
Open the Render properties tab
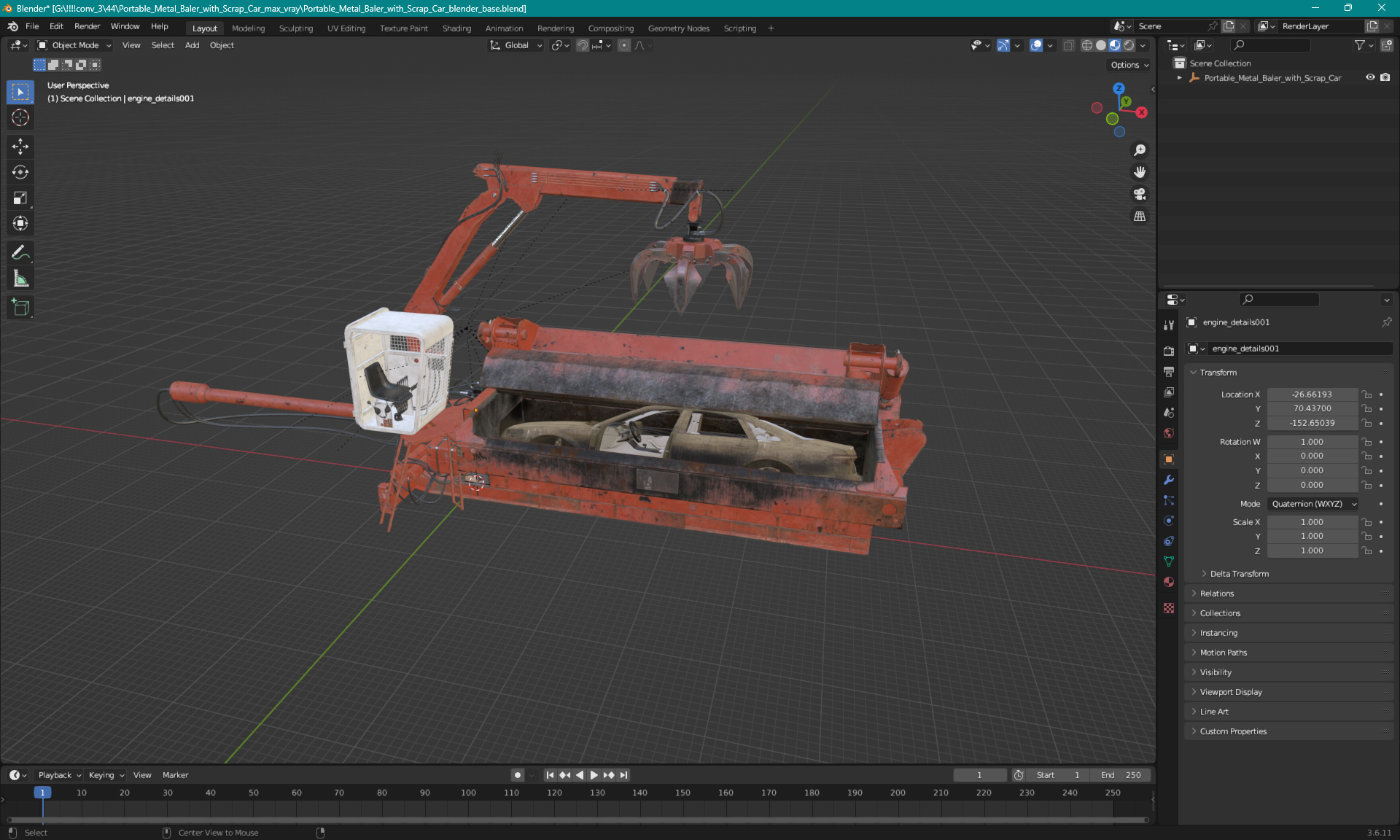1169,351
